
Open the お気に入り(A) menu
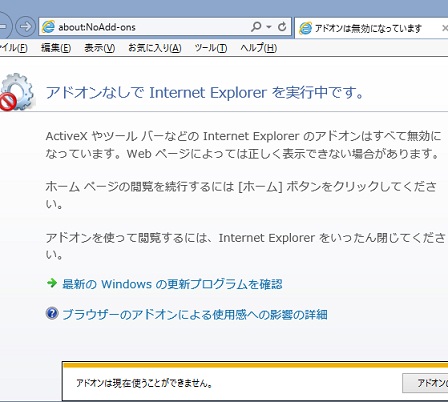[x=155, y=48]
